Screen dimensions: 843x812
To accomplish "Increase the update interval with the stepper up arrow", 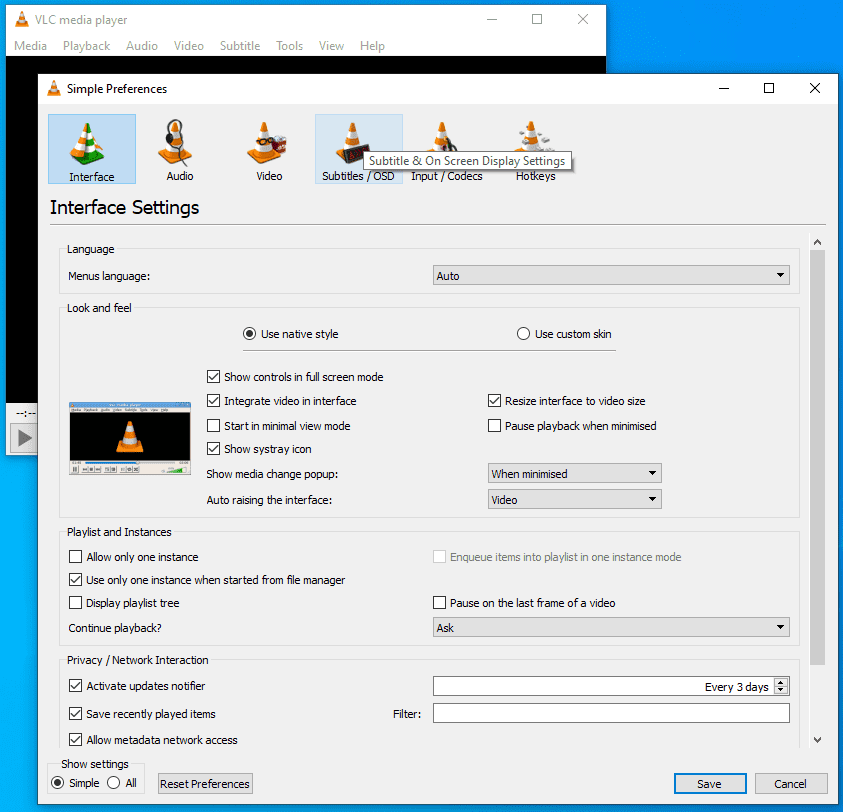I will (781, 682).
